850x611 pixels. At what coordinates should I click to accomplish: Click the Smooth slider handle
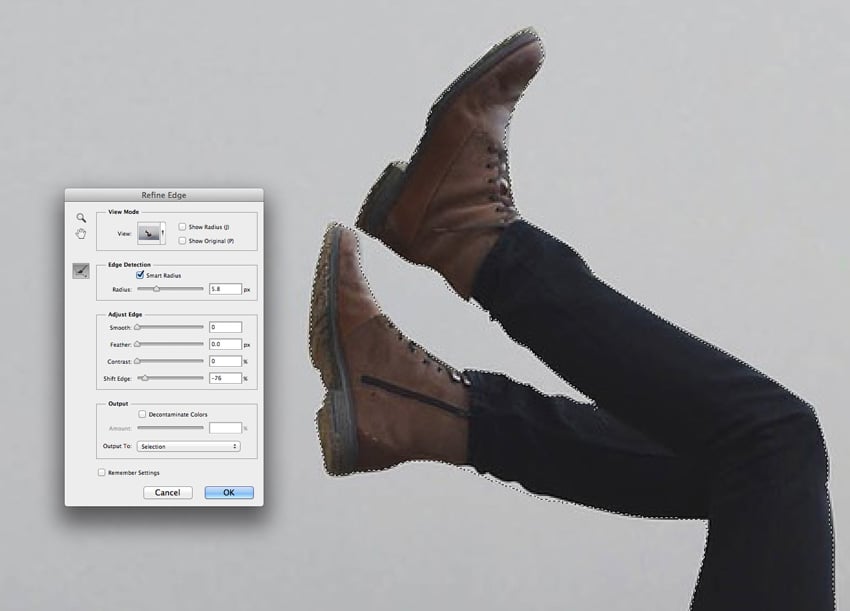pyautogui.click(x=138, y=327)
